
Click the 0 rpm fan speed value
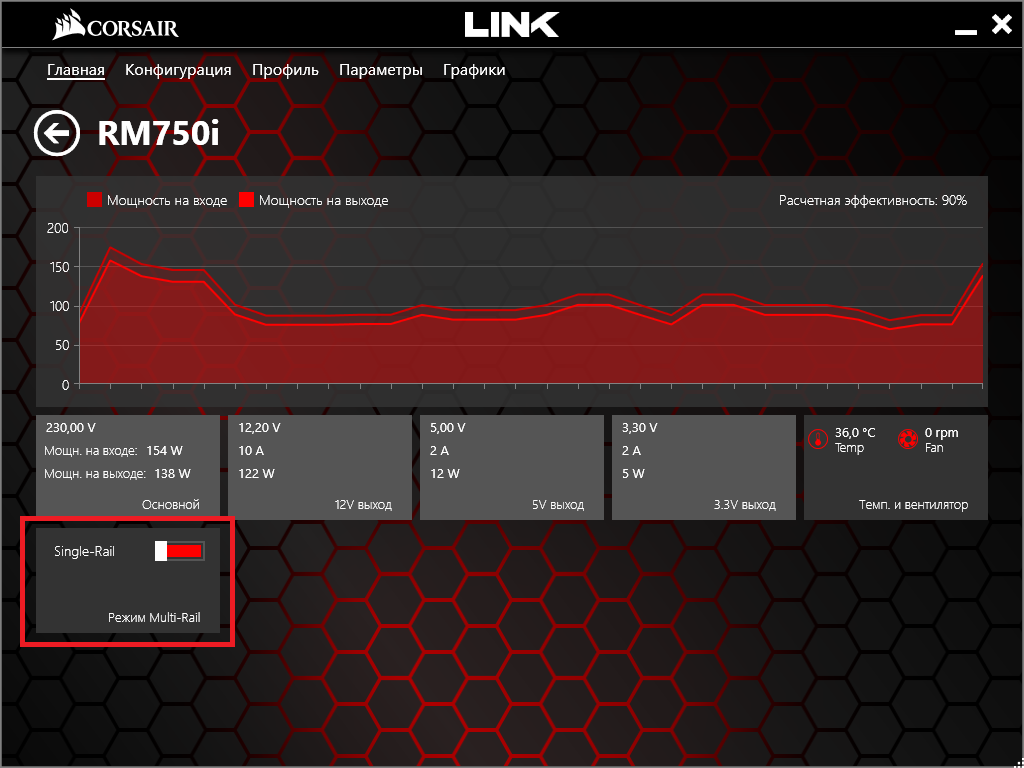[x=942, y=433]
